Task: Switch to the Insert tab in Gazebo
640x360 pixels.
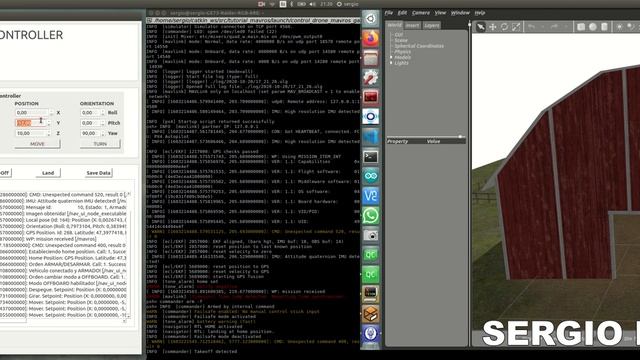Action: pos(412,25)
